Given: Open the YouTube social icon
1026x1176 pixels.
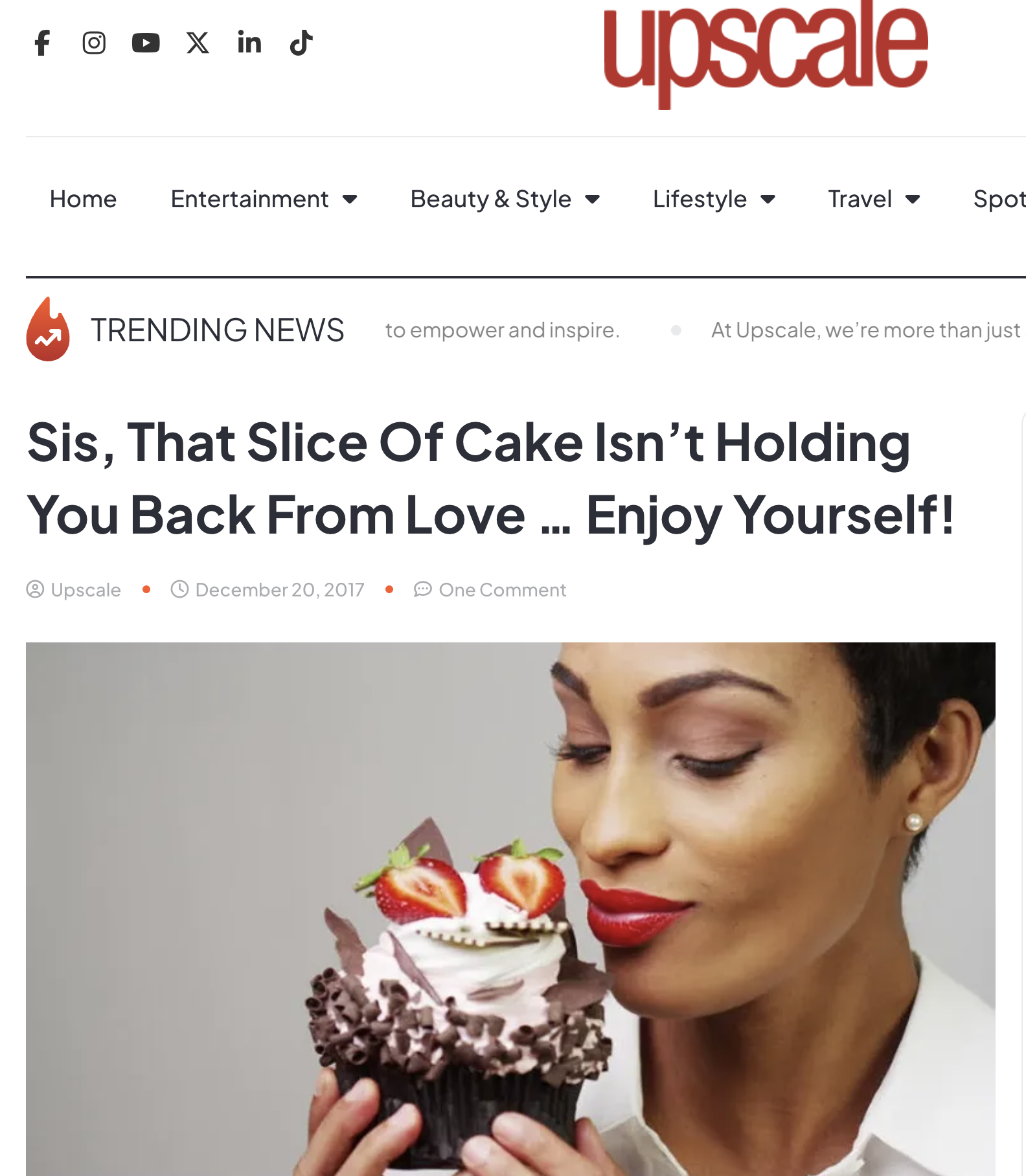Looking at the screenshot, I should click(x=146, y=43).
